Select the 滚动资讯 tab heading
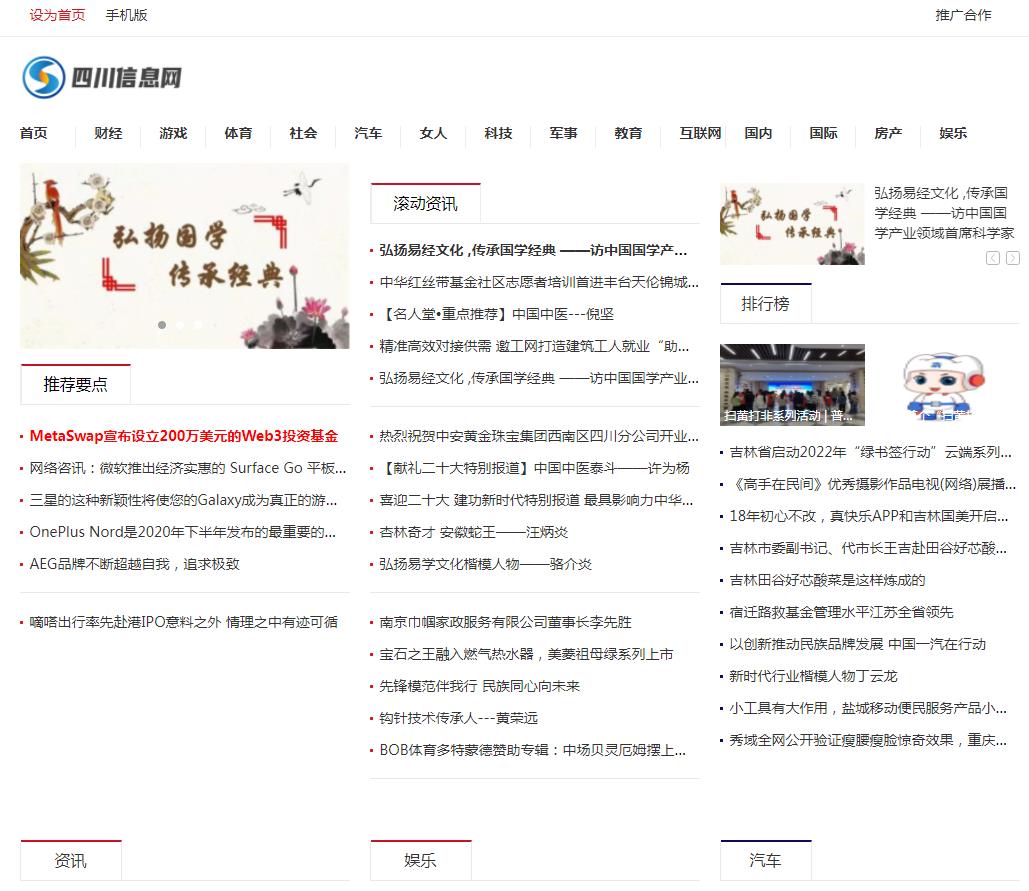Viewport: 1029px width, 891px height. [425, 203]
